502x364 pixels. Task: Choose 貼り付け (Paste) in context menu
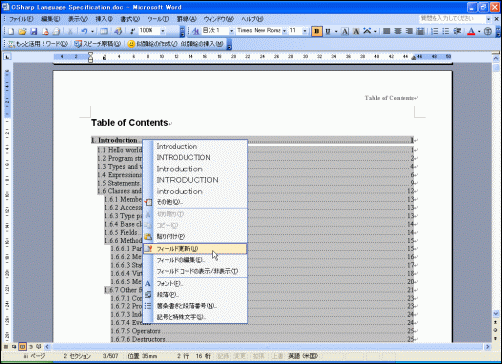point(195,237)
